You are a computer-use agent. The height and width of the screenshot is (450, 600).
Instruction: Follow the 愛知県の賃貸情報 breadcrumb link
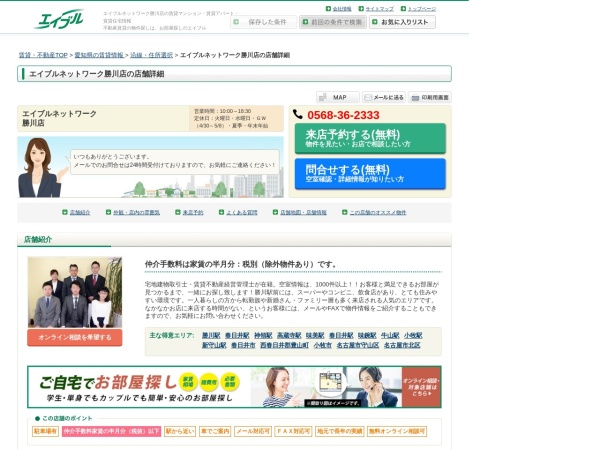coord(99,55)
